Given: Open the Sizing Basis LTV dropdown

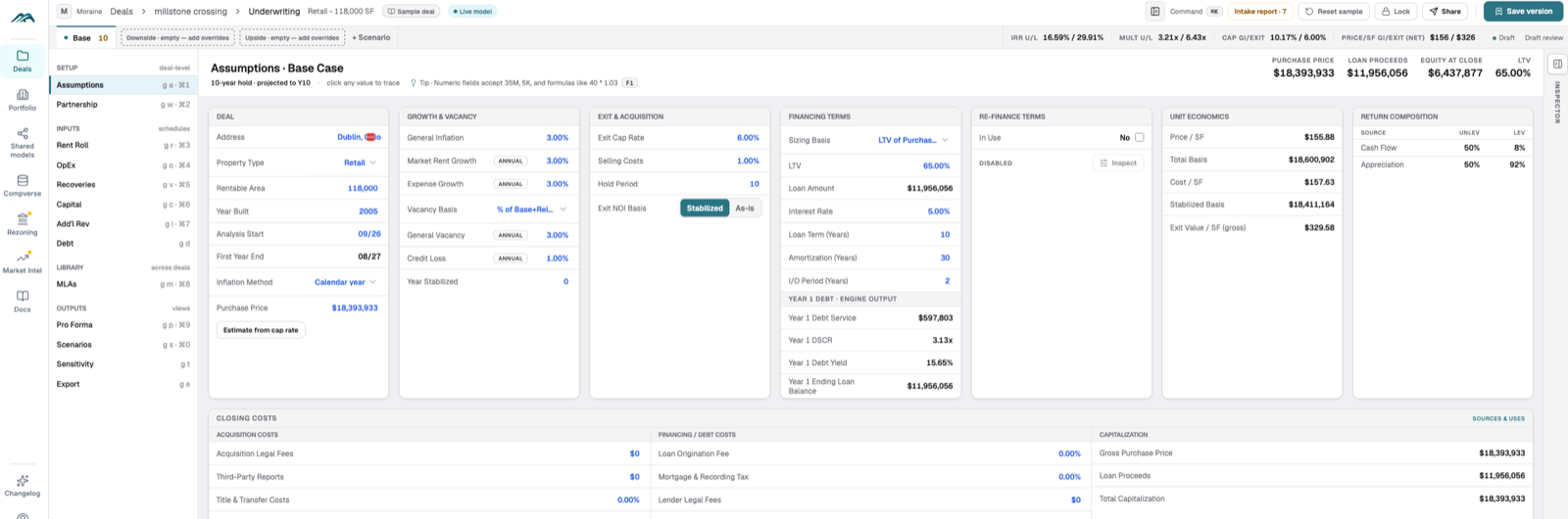Looking at the screenshot, I should (x=913, y=140).
